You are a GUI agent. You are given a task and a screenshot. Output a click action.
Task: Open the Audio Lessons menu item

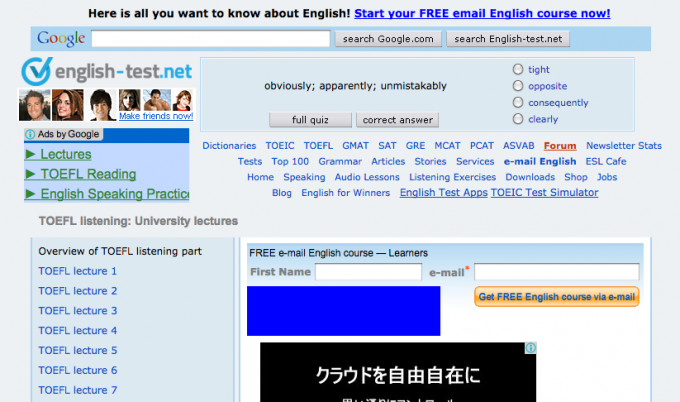point(367,177)
